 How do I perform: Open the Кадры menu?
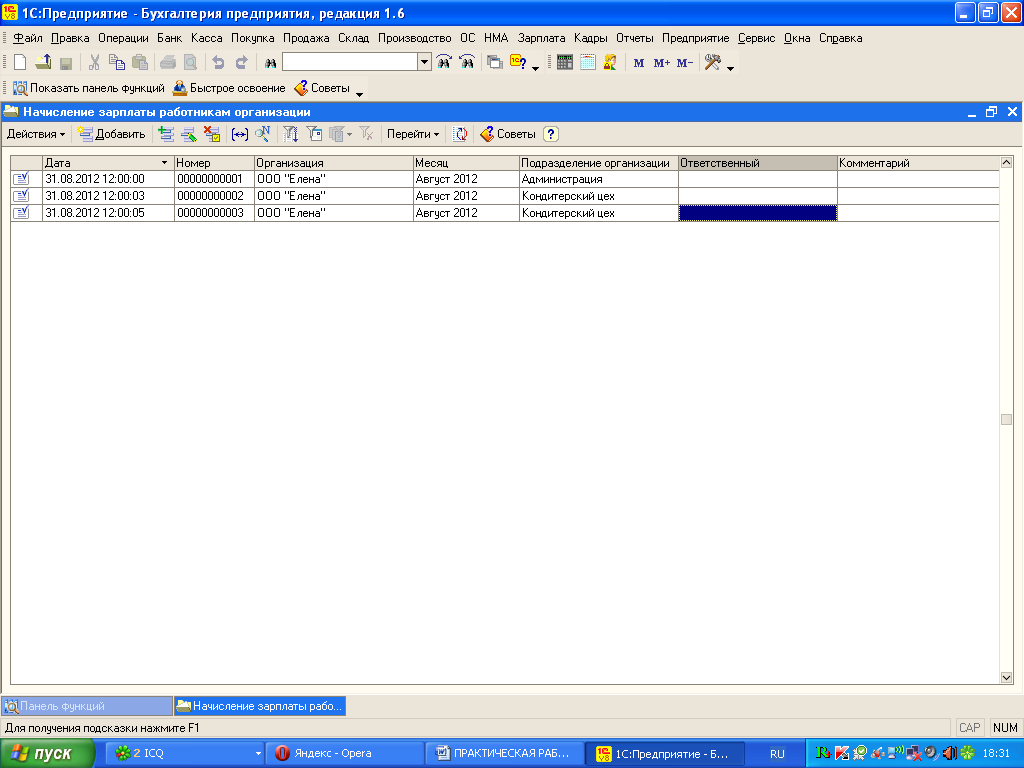click(x=590, y=38)
